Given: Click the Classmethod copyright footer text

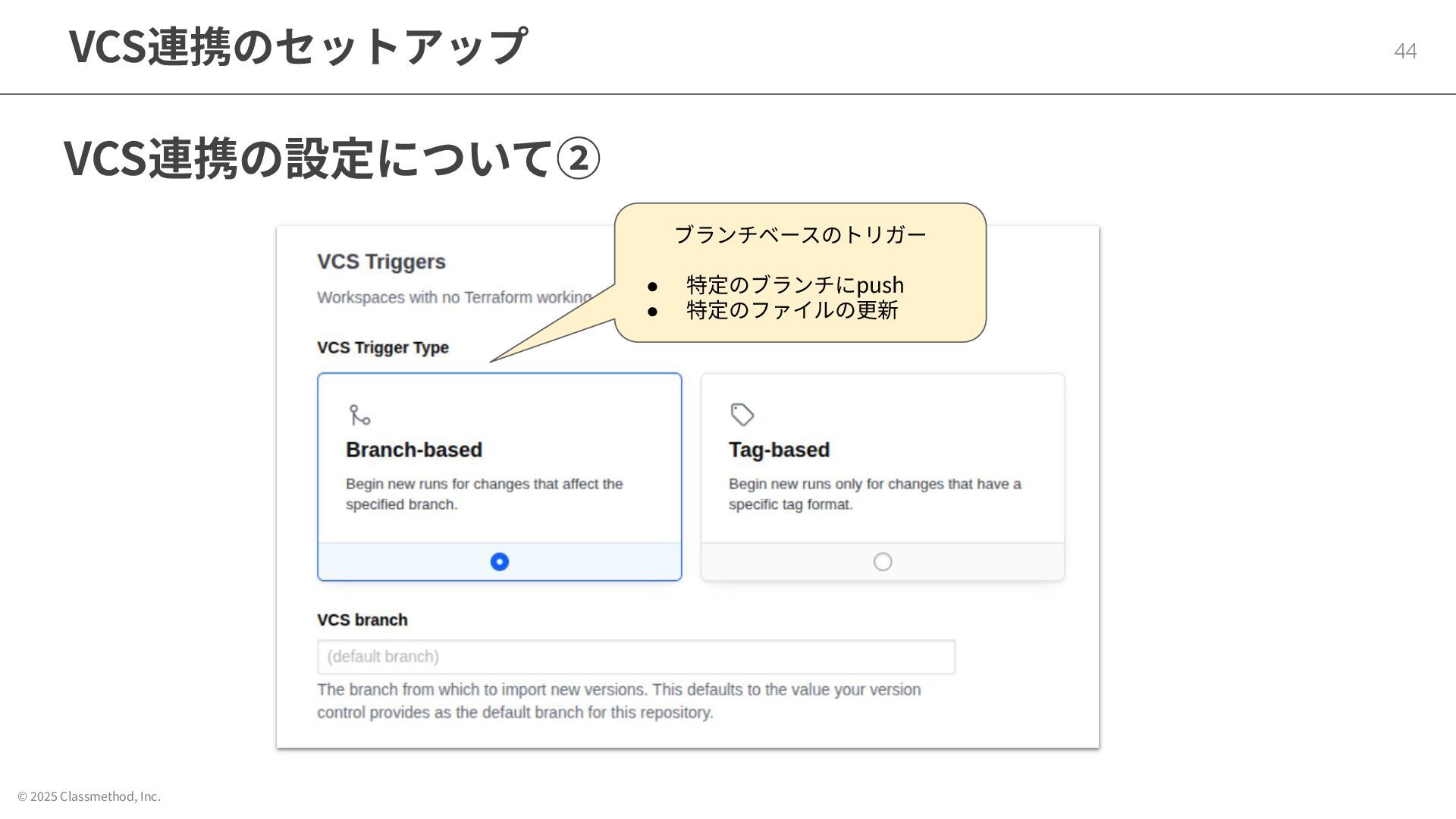Looking at the screenshot, I should click(89, 796).
